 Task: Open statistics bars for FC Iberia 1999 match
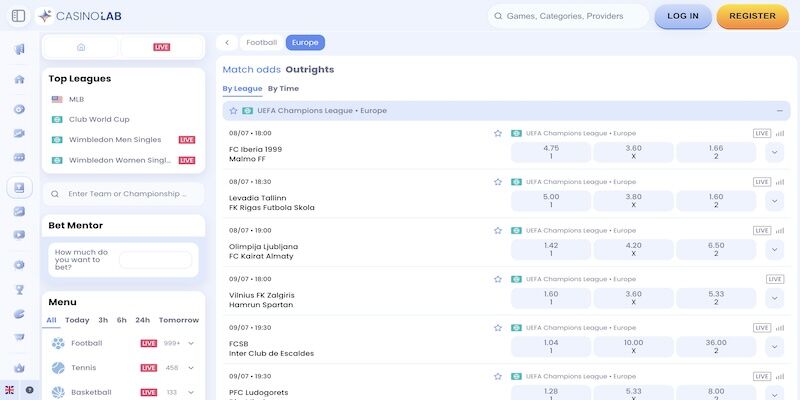780,134
